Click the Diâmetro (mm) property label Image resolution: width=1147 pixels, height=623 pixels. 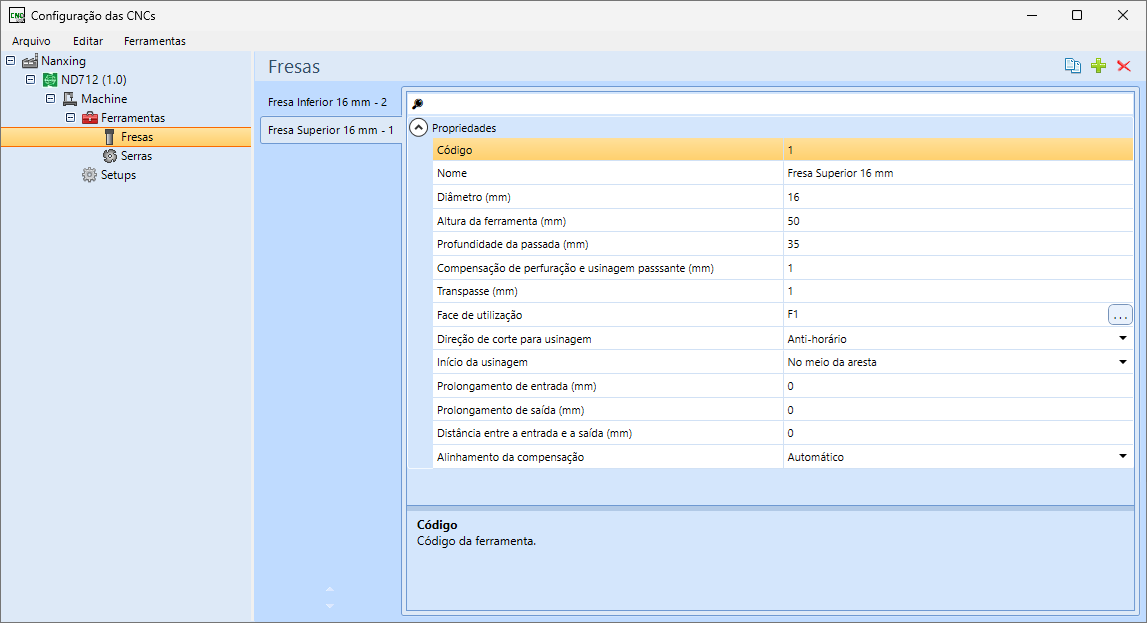pyautogui.click(x=473, y=197)
